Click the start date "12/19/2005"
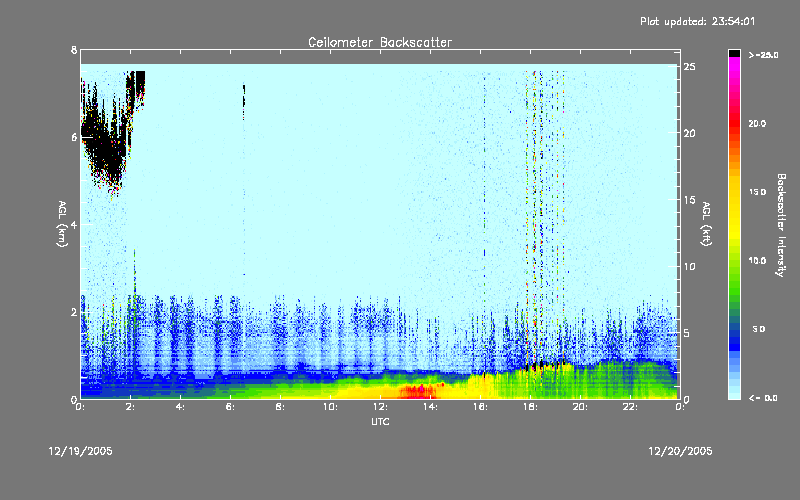The height and width of the screenshot is (500, 800). [x=81, y=451]
